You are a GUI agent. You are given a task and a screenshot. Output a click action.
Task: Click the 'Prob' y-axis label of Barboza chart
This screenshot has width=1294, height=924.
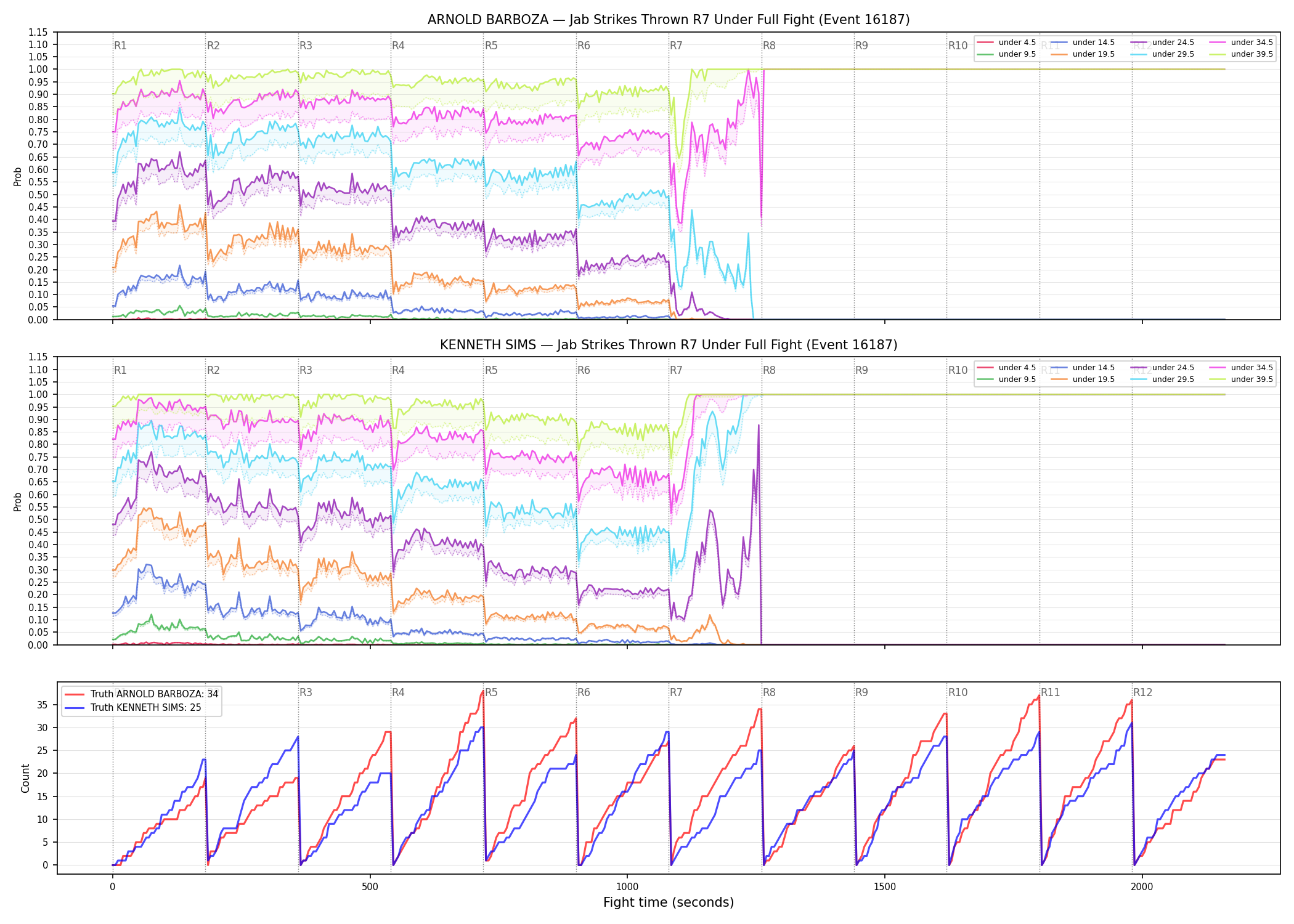point(18,176)
